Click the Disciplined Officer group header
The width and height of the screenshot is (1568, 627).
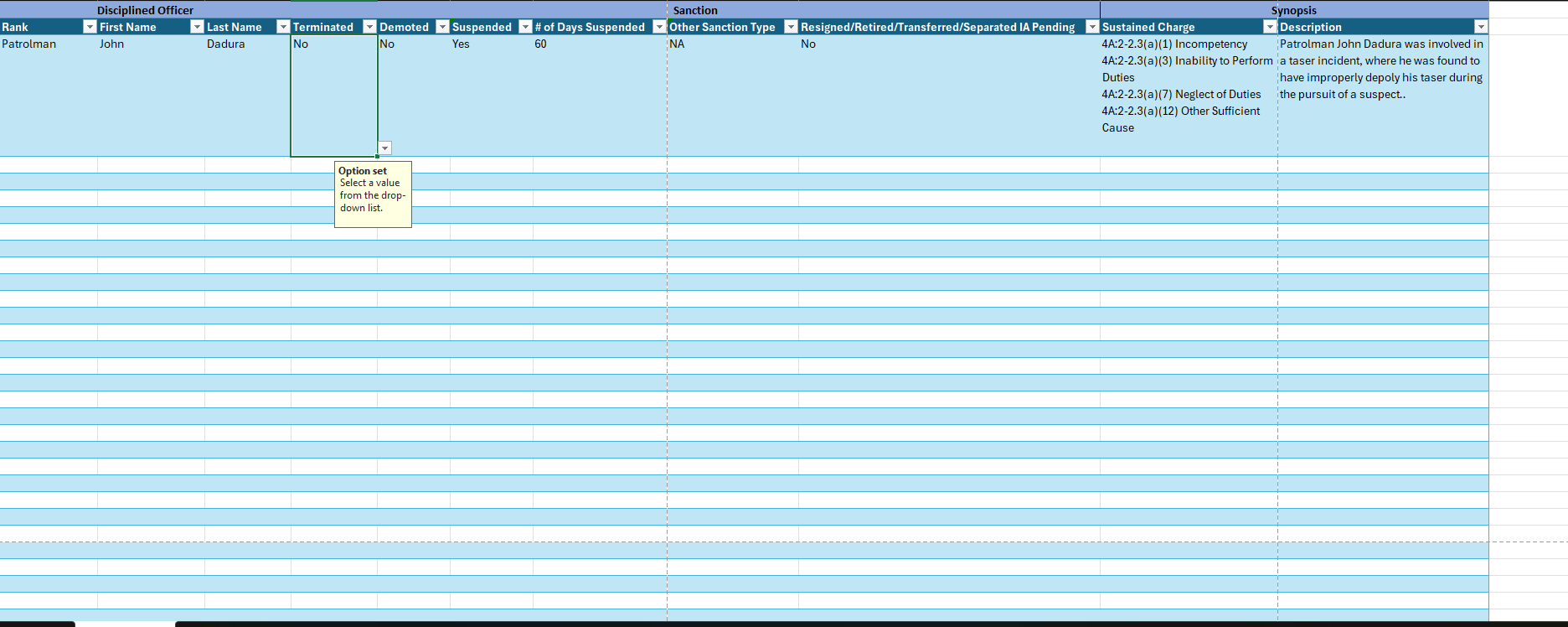tap(145, 10)
